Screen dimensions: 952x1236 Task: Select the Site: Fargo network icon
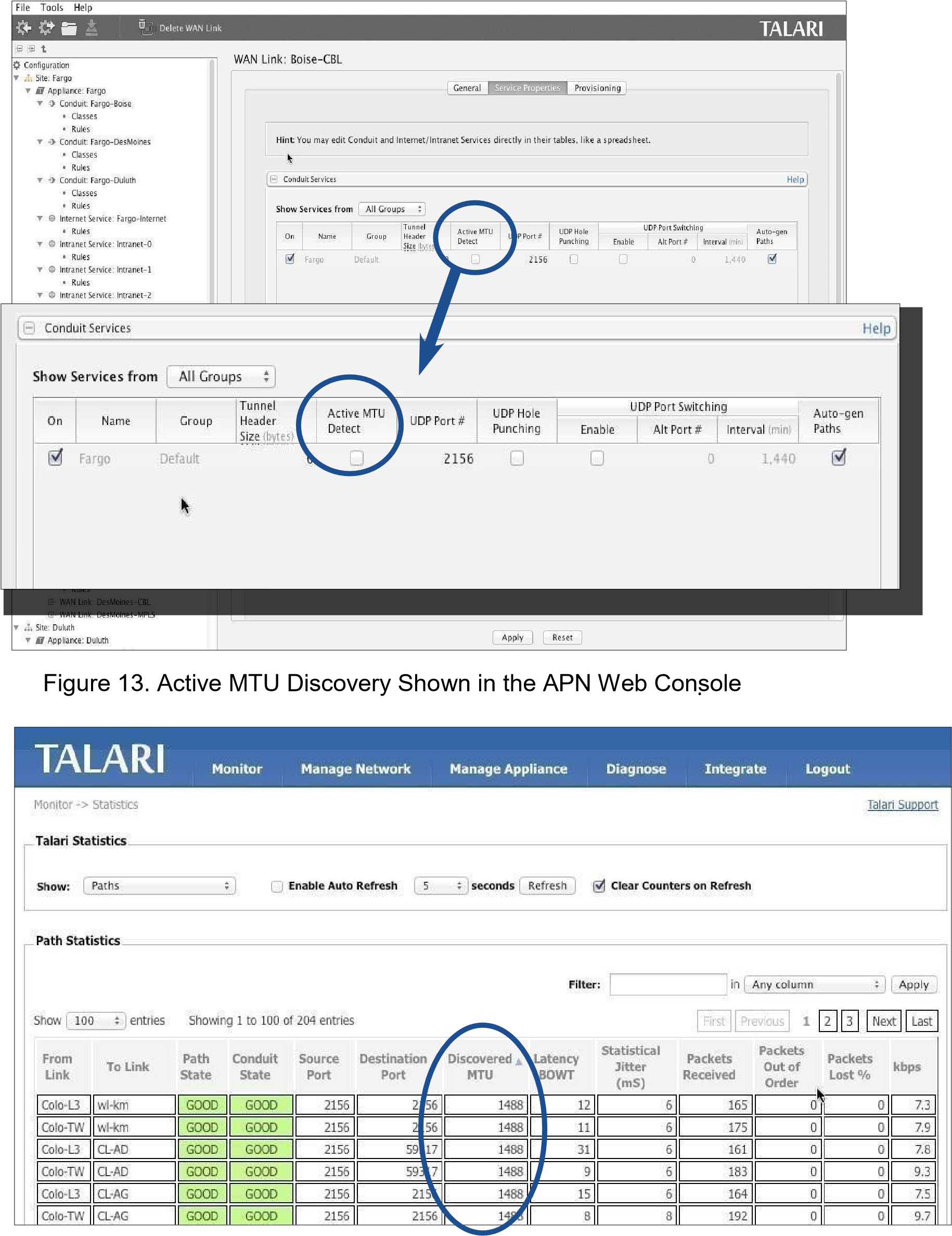(28, 78)
